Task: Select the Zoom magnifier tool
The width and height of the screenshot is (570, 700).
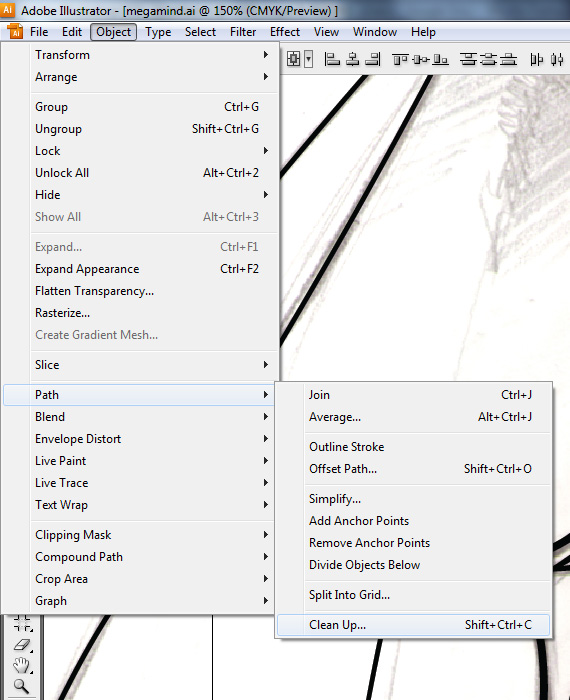Action: click(x=21, y=686)
